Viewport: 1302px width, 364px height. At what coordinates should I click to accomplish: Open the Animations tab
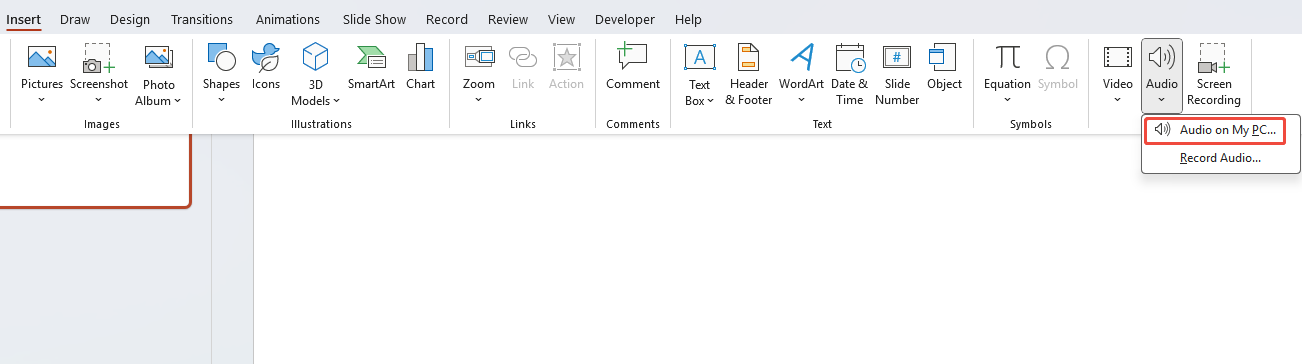coord(288,19)
